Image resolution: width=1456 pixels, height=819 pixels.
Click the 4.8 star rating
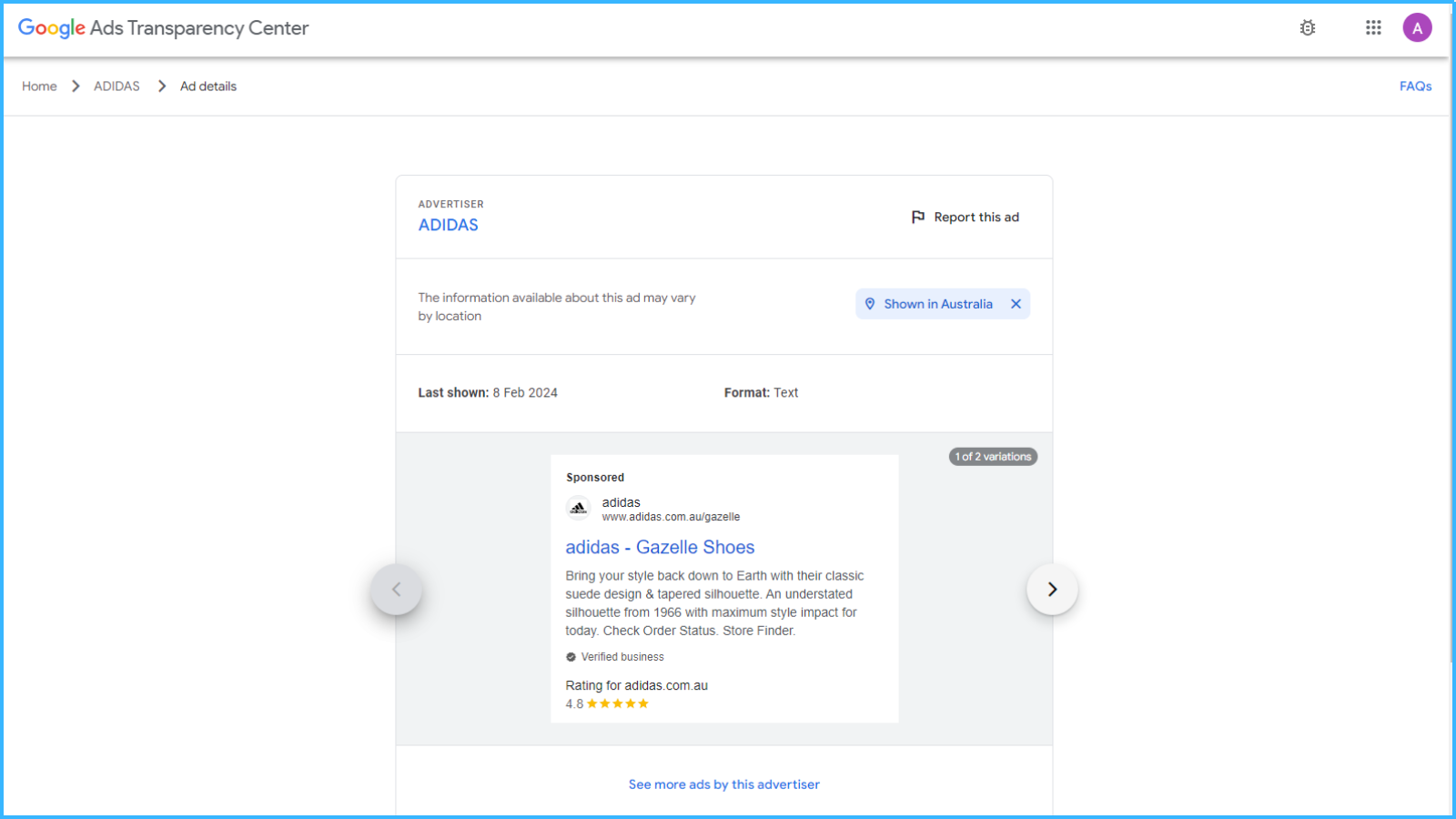click(x=607, y=703)
